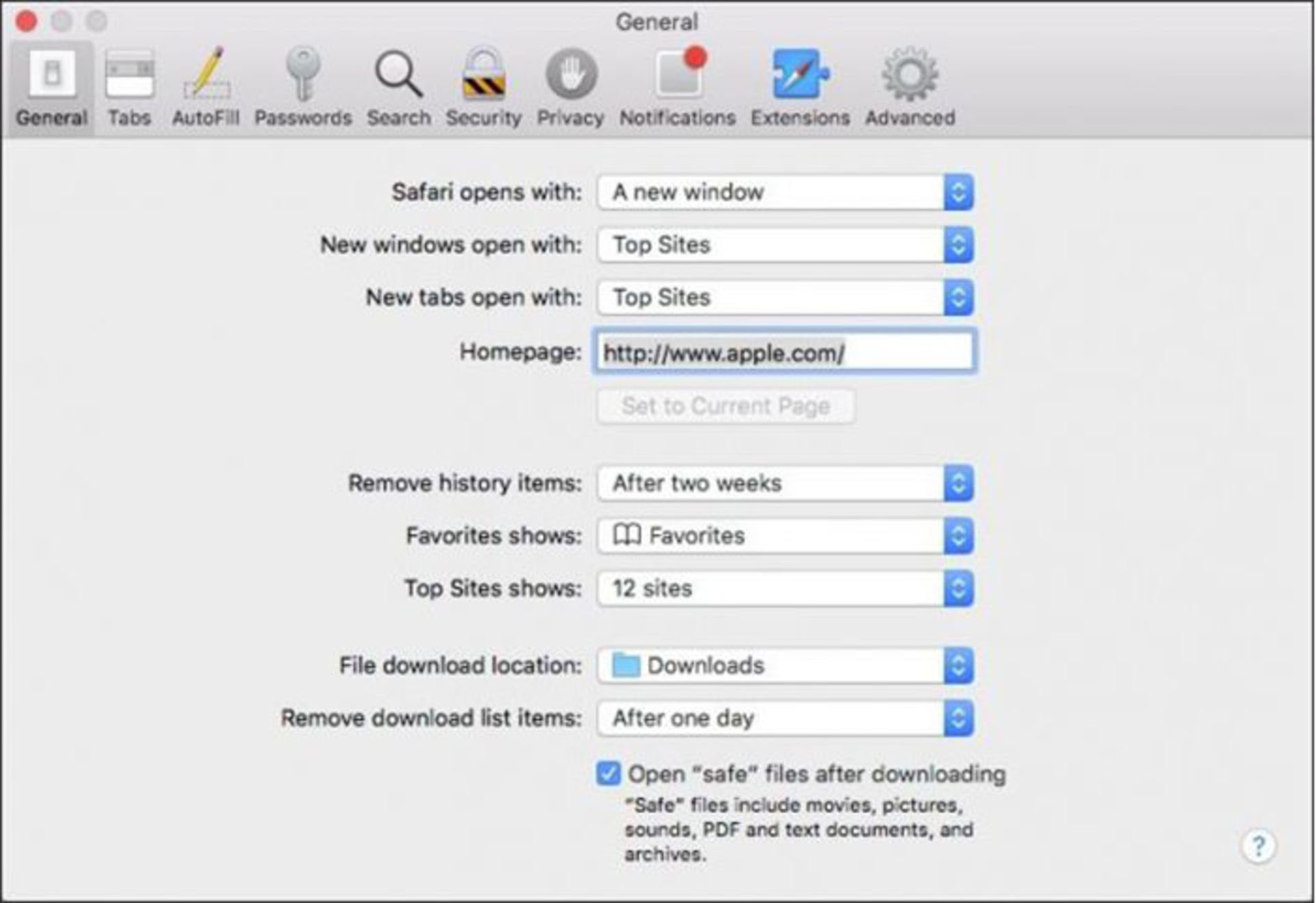Expand the Top Sites shows dropdown

(785, 588)
